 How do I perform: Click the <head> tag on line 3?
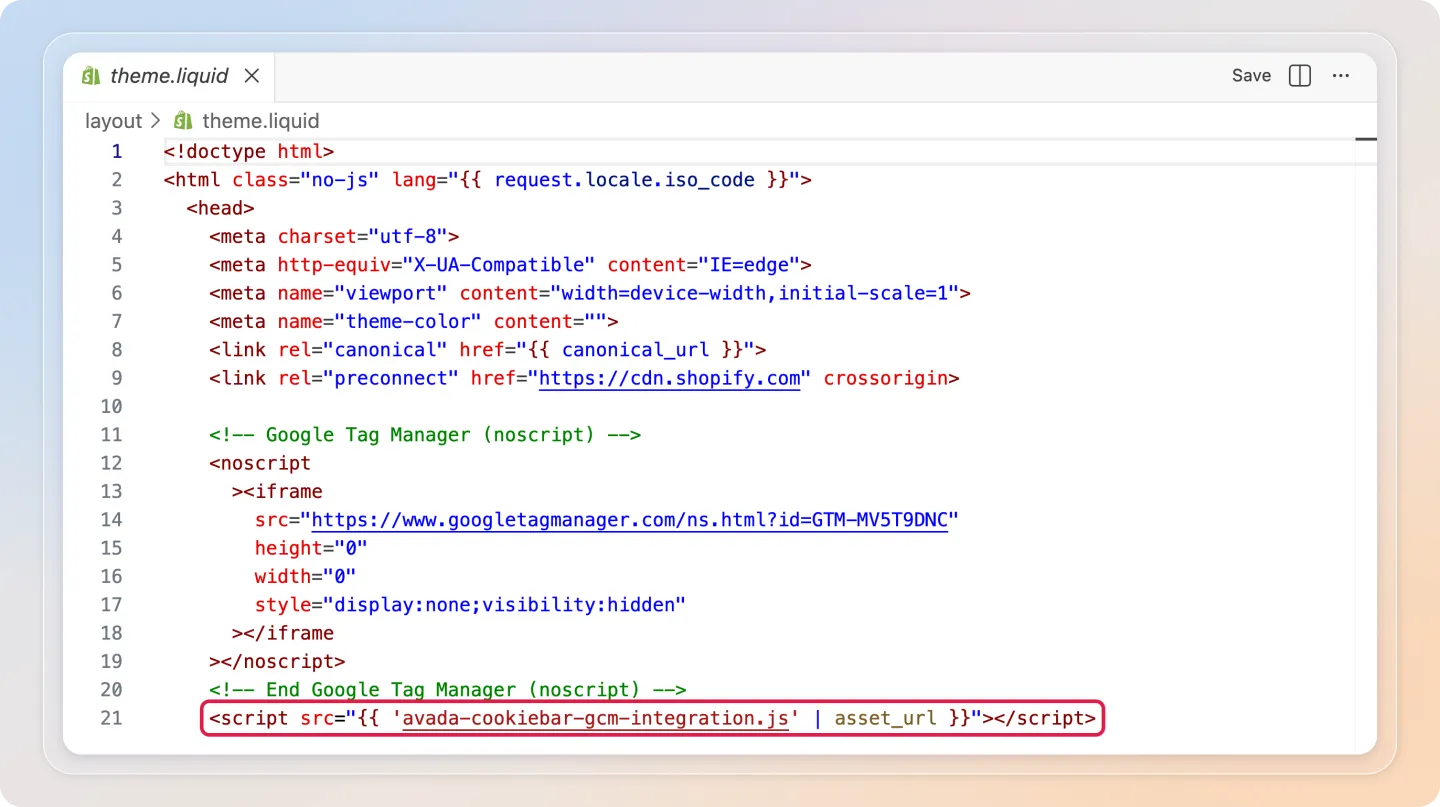click(x=220, y=208)
